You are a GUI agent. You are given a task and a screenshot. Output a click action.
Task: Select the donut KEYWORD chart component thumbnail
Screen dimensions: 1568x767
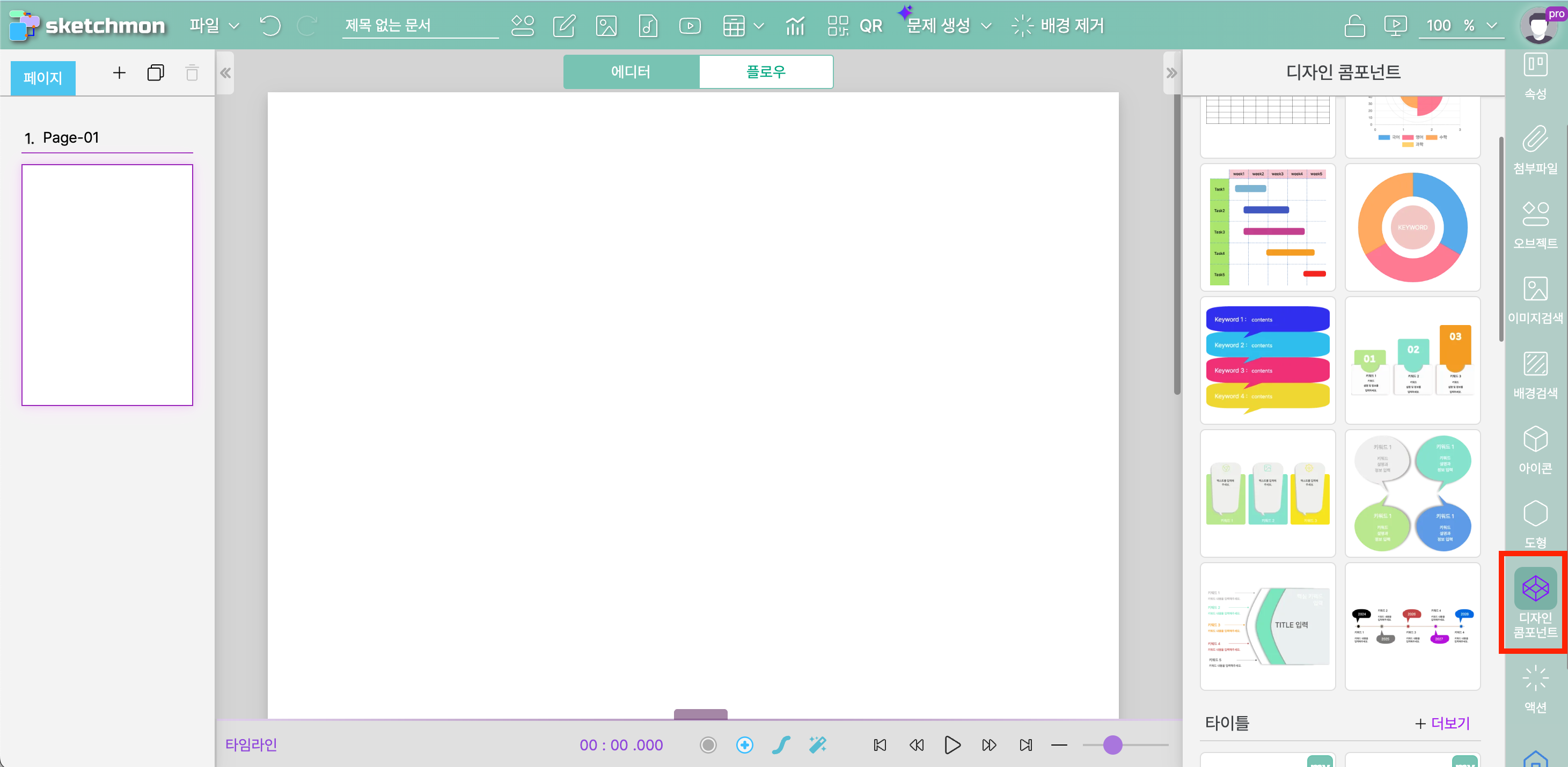pos(1412,227)
